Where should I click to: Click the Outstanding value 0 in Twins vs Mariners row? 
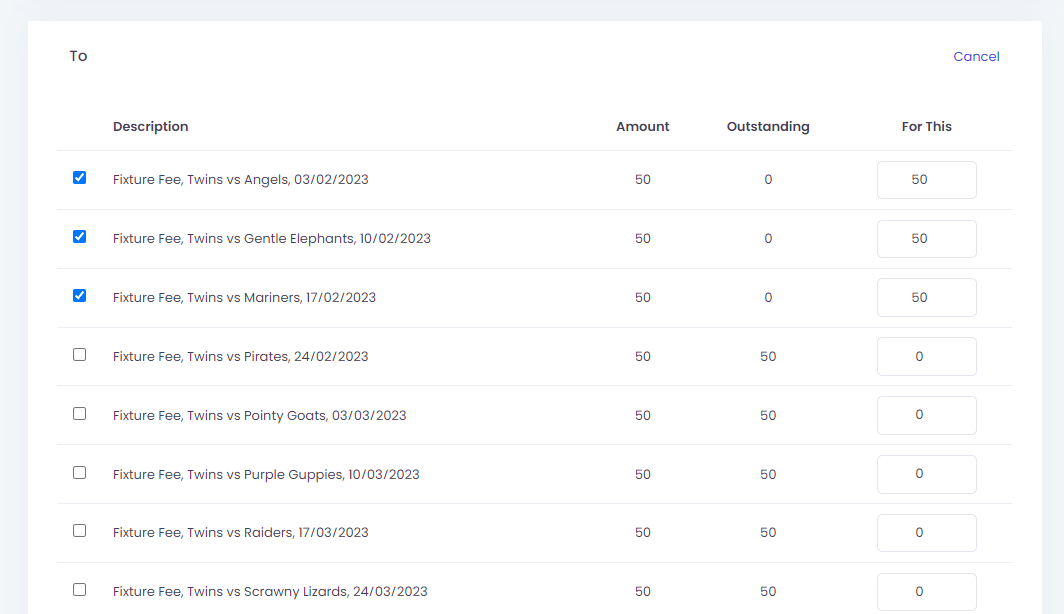[x=768, y=297]
